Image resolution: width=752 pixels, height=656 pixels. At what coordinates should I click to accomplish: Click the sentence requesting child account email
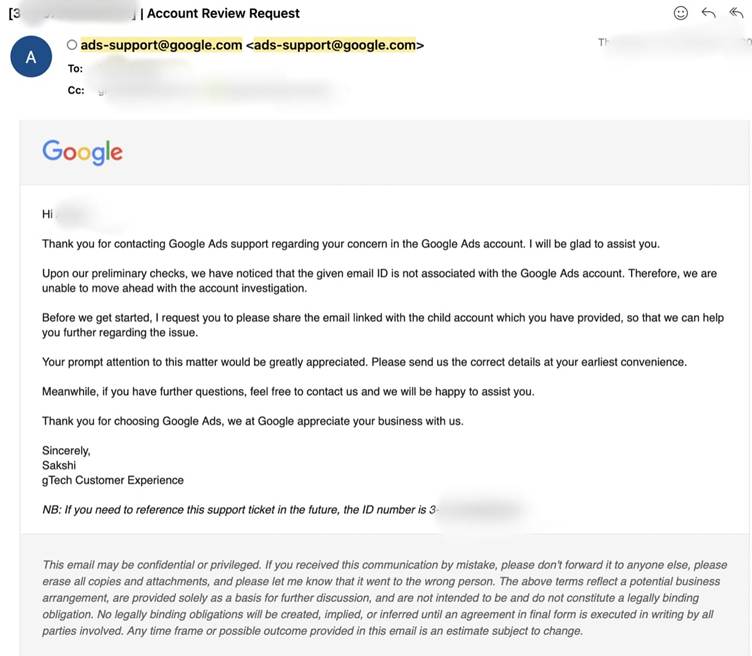coord(383,325)
